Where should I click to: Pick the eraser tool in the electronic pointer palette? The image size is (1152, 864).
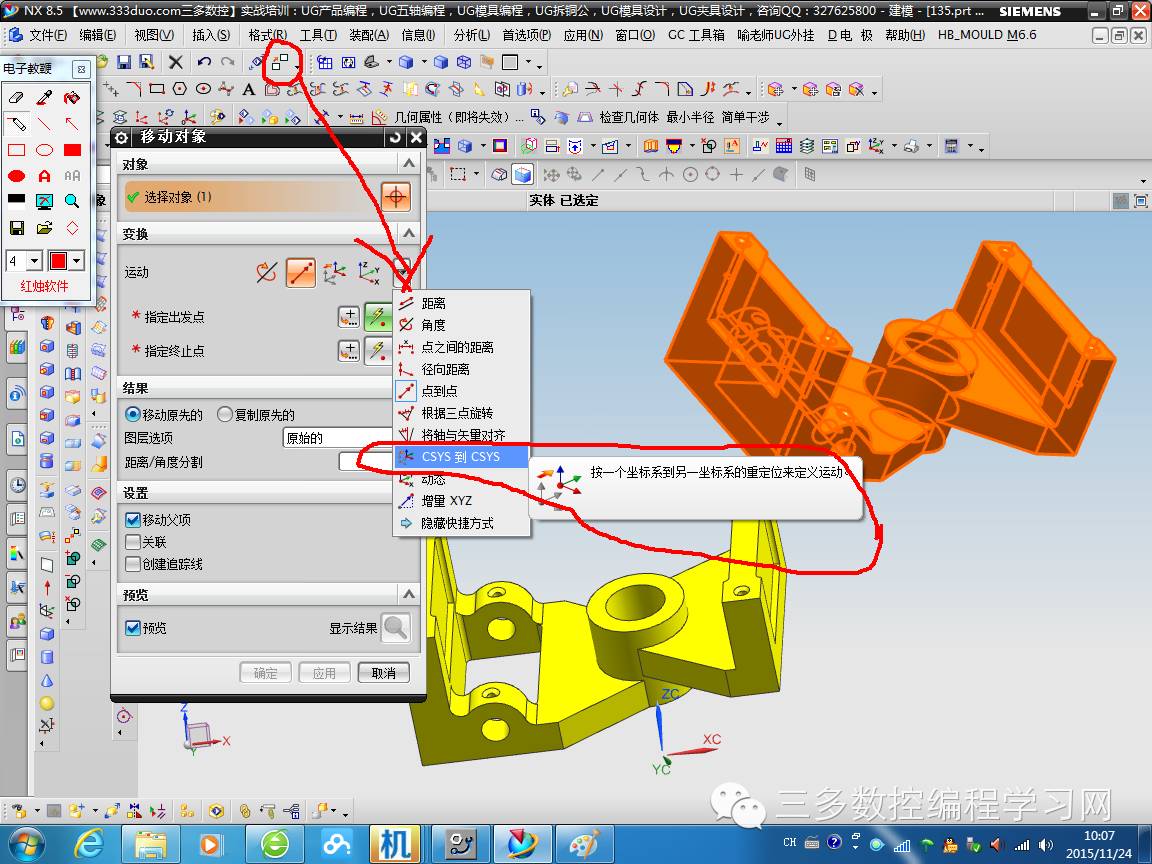click(16, 97)
